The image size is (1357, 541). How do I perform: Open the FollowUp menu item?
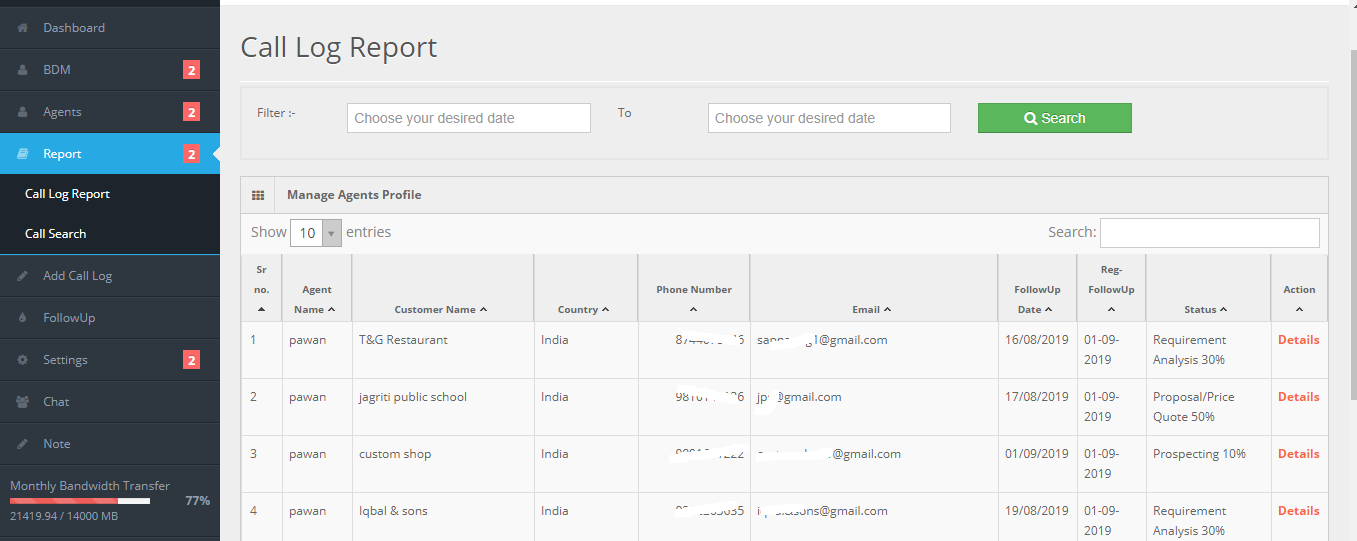110,318
